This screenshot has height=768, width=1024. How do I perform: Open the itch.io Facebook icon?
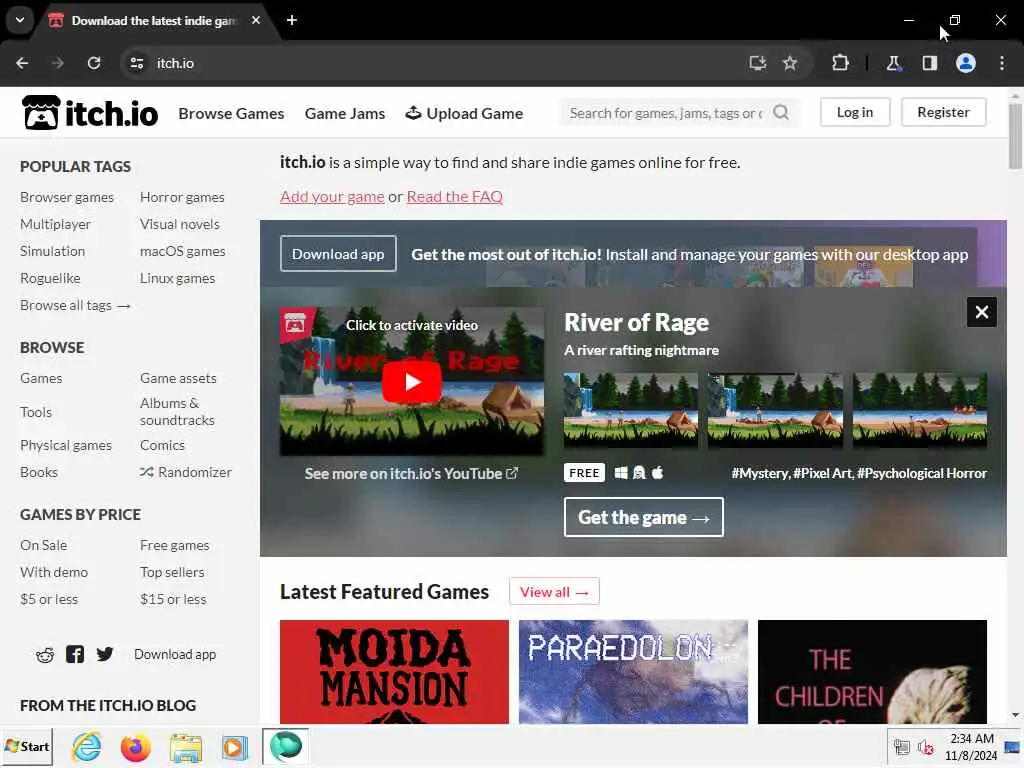point(75,654)
